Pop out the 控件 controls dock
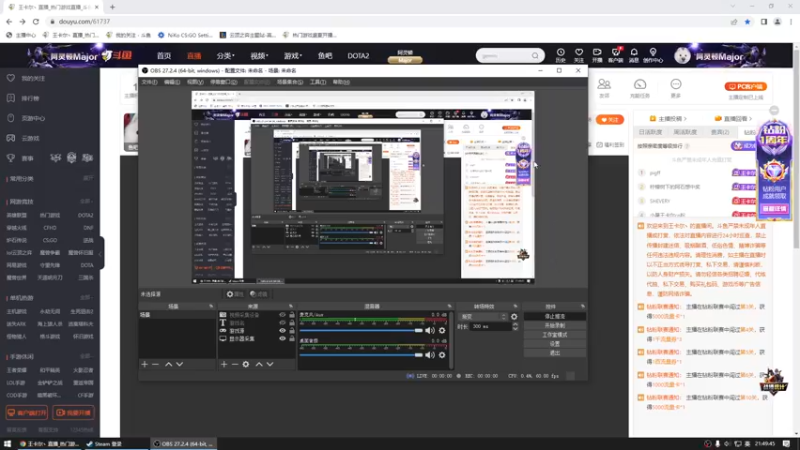The height and width of the screenshot is (450, 800). point(583,306)
